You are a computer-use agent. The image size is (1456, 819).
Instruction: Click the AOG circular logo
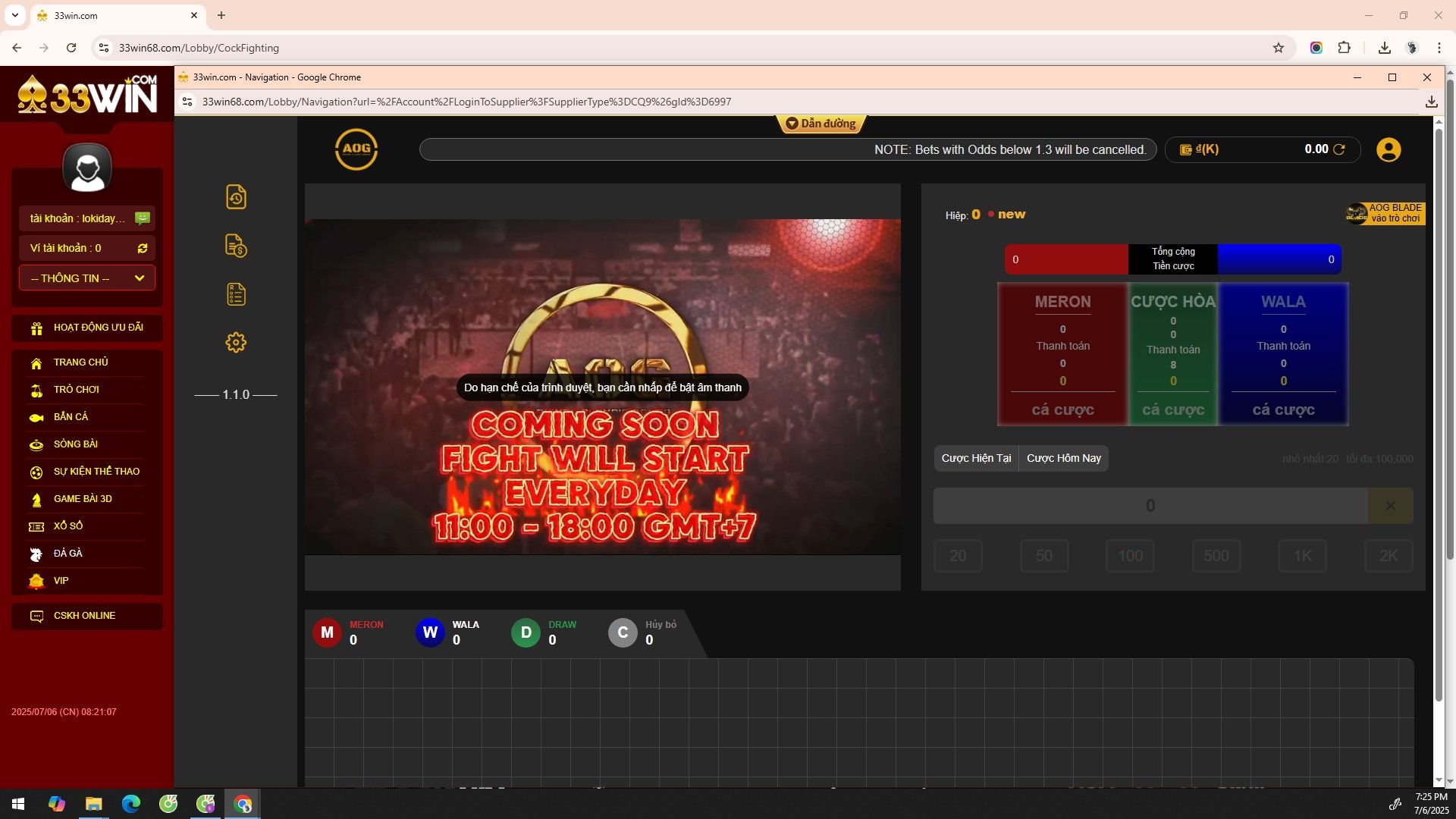click(356, 149)
